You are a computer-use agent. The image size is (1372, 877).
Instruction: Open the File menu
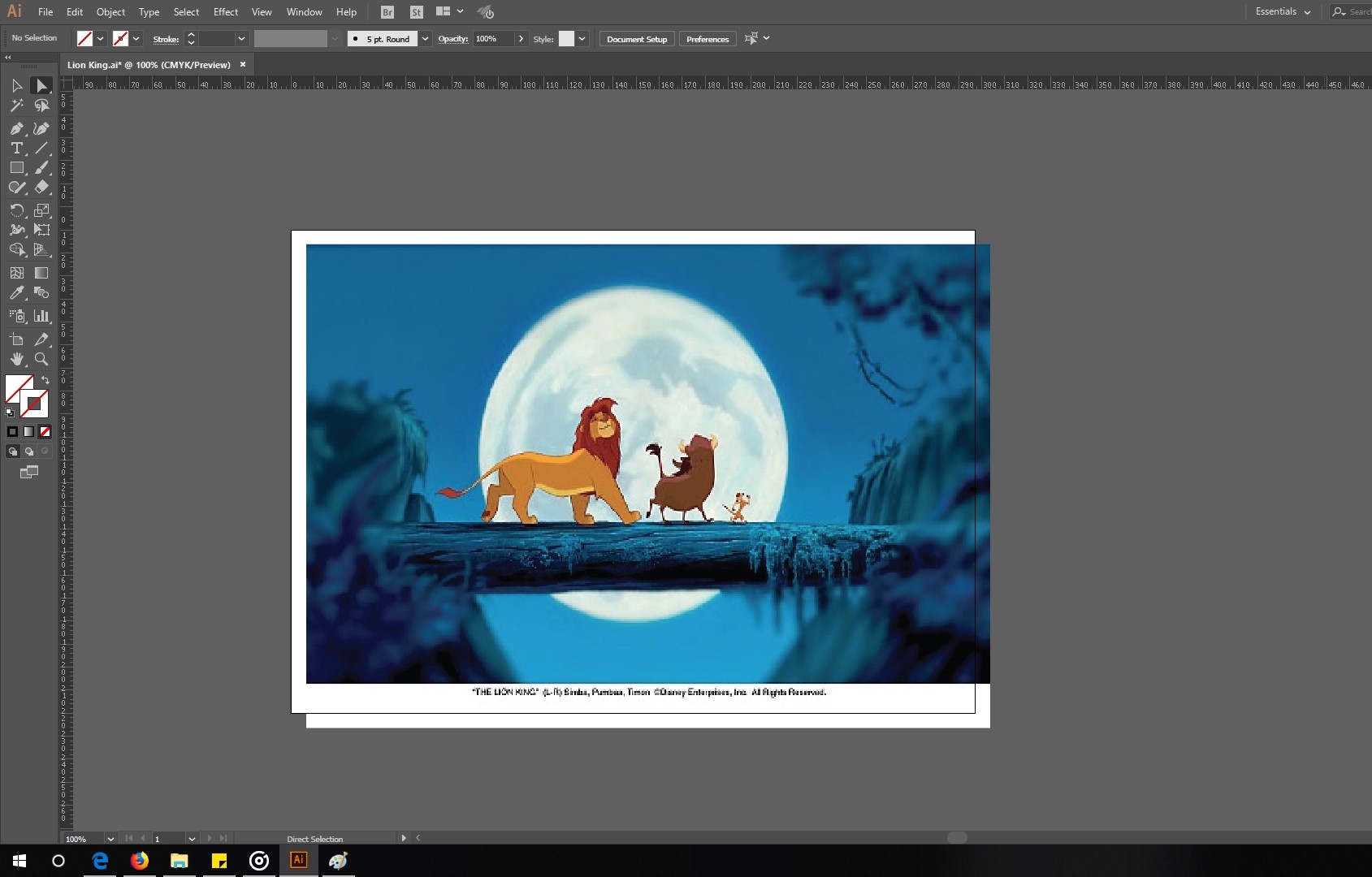pyautogui.click(x=45, y=12)
